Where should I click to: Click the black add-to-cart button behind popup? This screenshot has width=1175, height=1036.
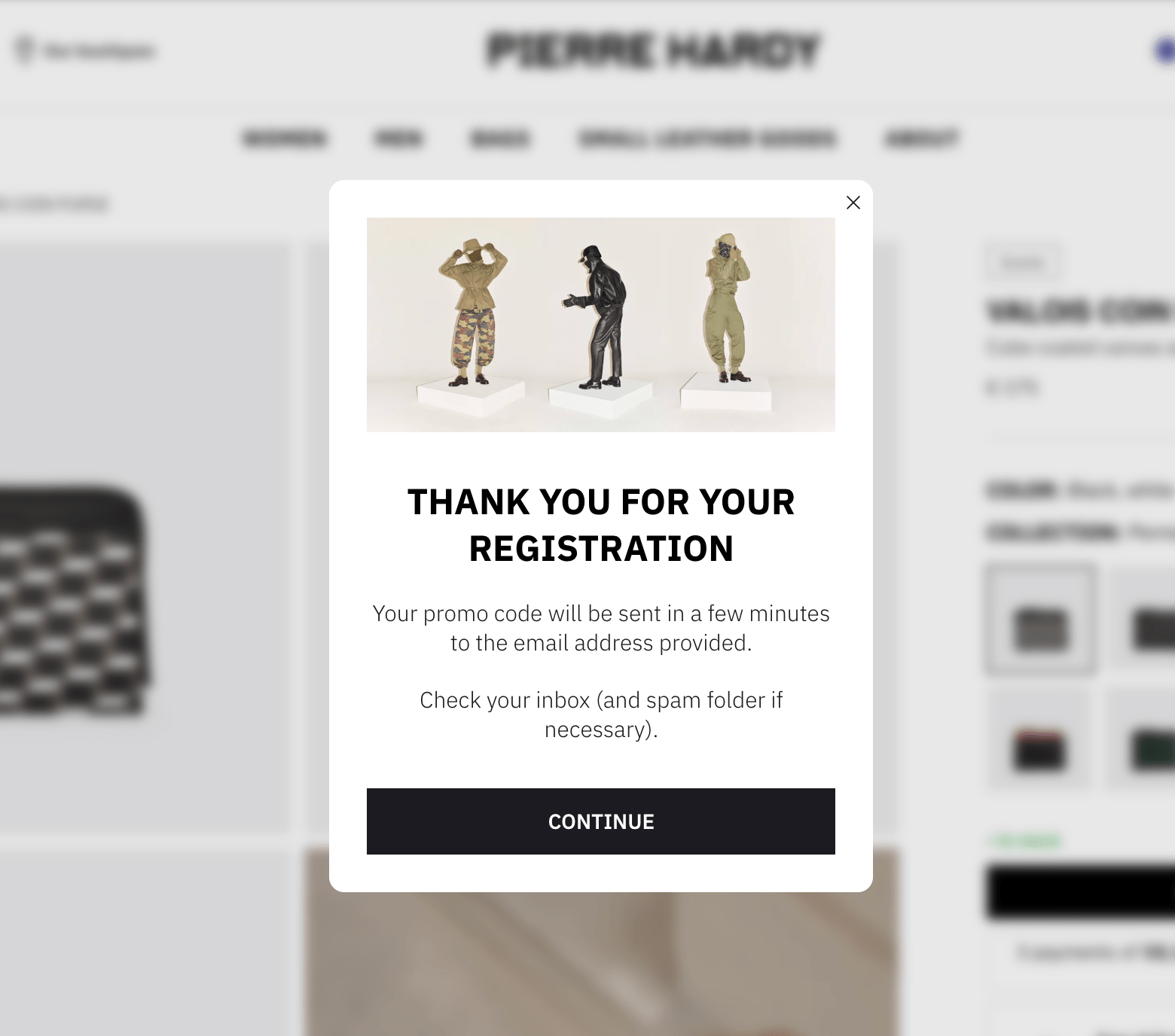1081,892
